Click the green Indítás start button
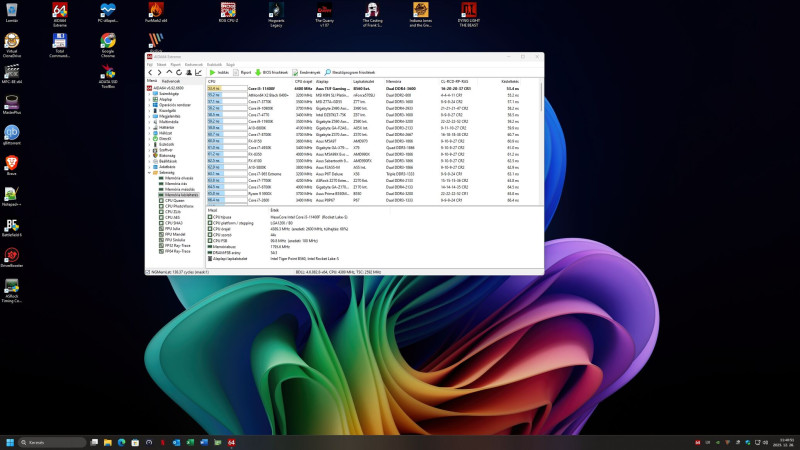 217,72
